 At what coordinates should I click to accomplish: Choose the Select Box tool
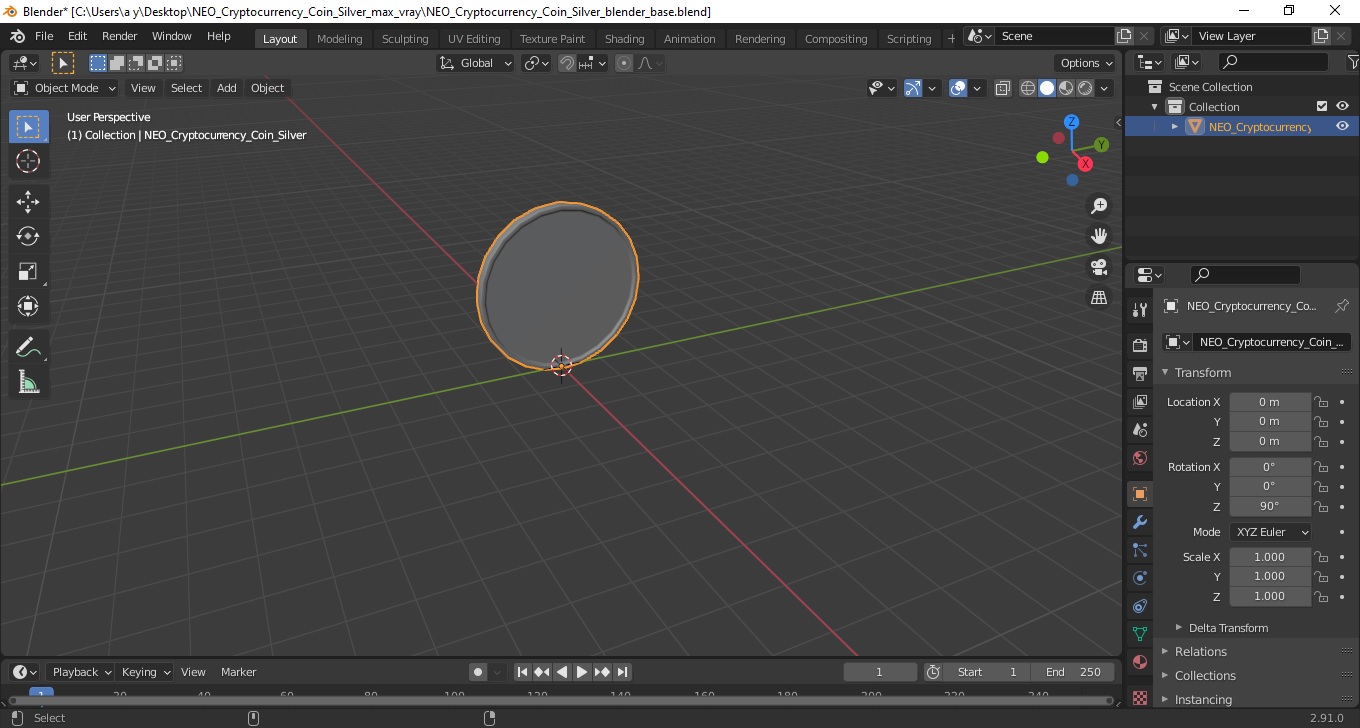[28, 127]
